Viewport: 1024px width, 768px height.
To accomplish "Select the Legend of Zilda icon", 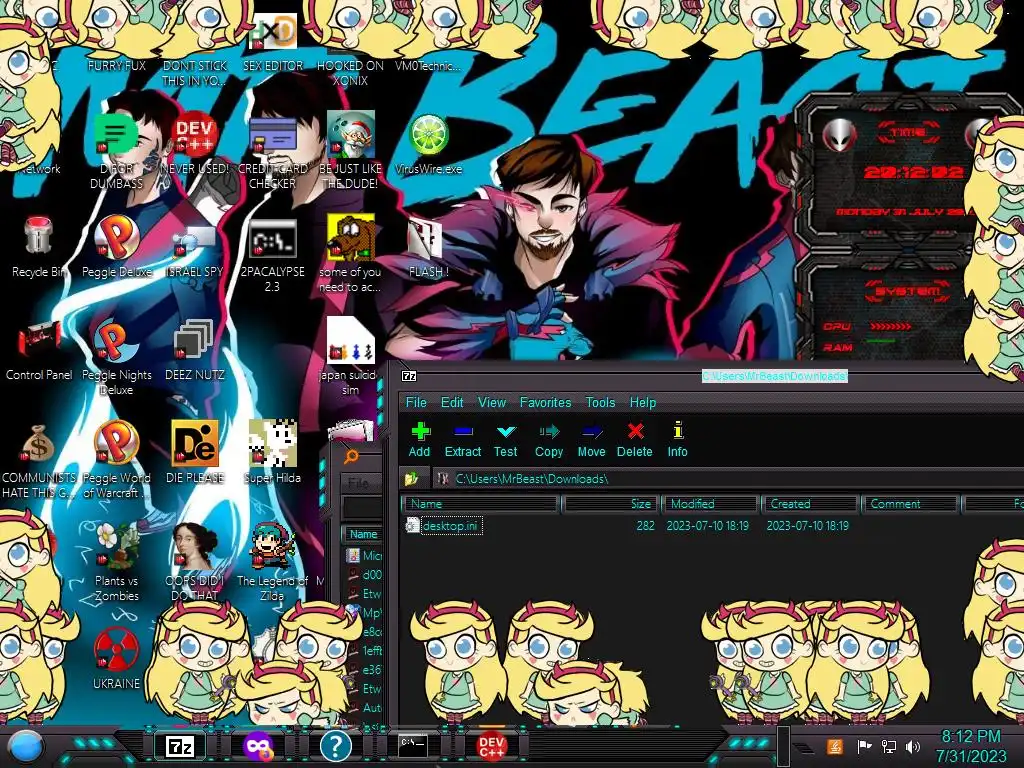I will [x=272, y=563].
